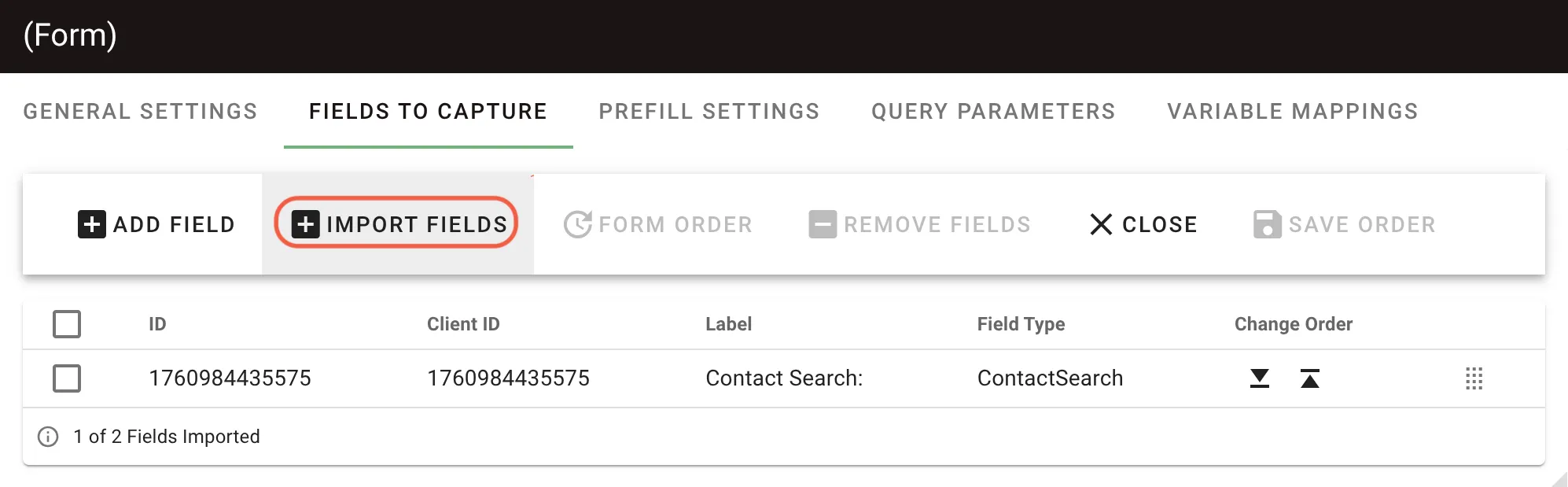
Task: Check the checkbox for field 1760984435575
Action: (68, 378)
